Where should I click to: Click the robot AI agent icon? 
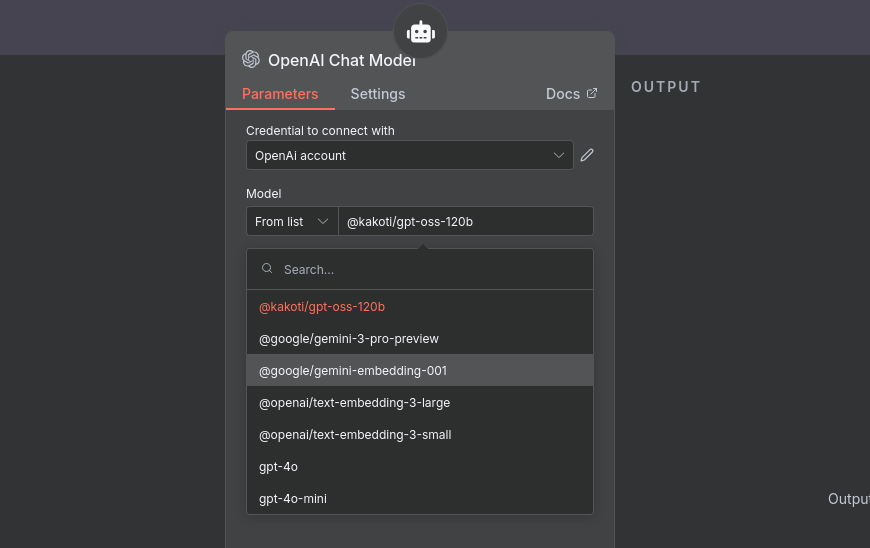420,32
